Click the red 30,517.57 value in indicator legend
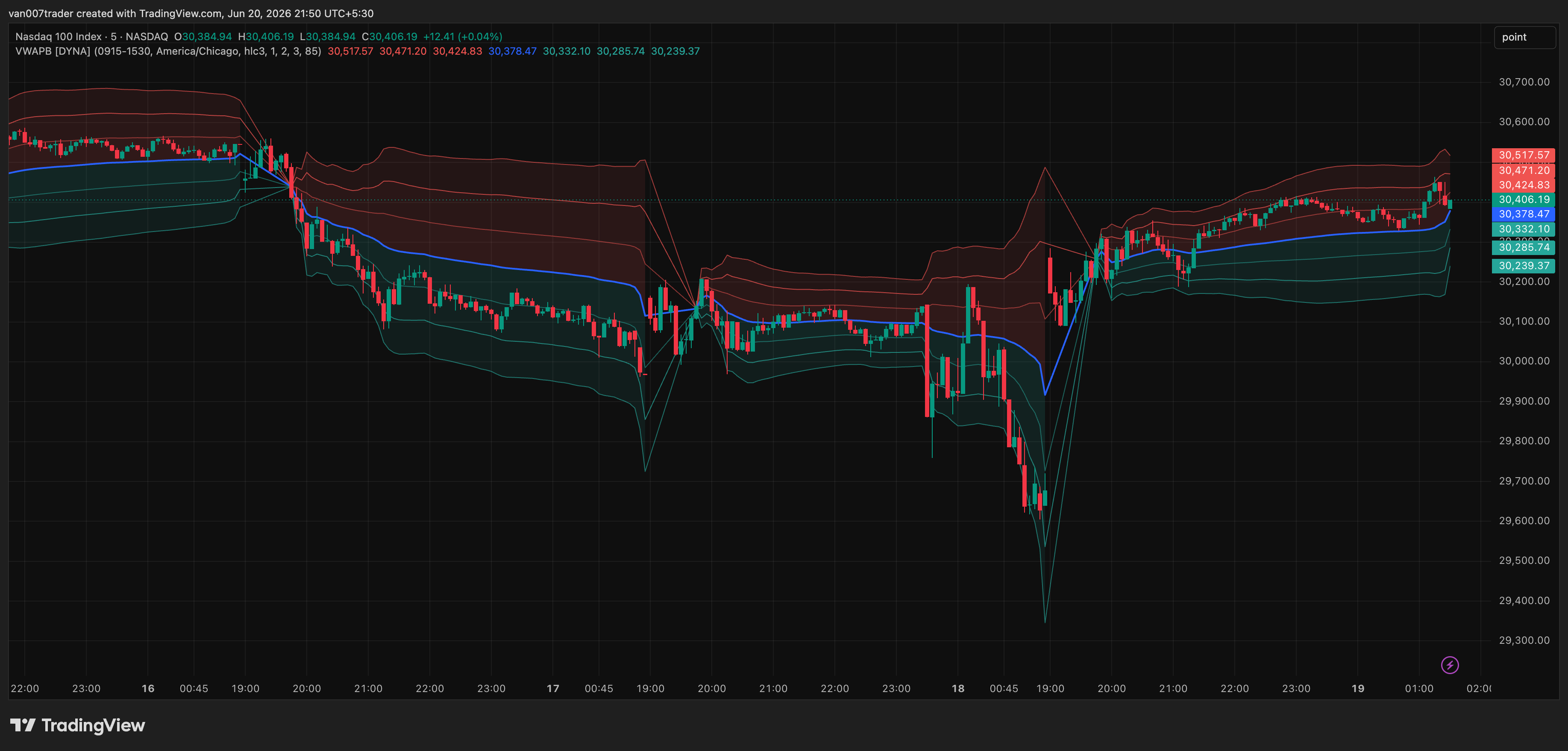Image resolution: width=1568 pixels, height=751 pixels. click(350, 51)
